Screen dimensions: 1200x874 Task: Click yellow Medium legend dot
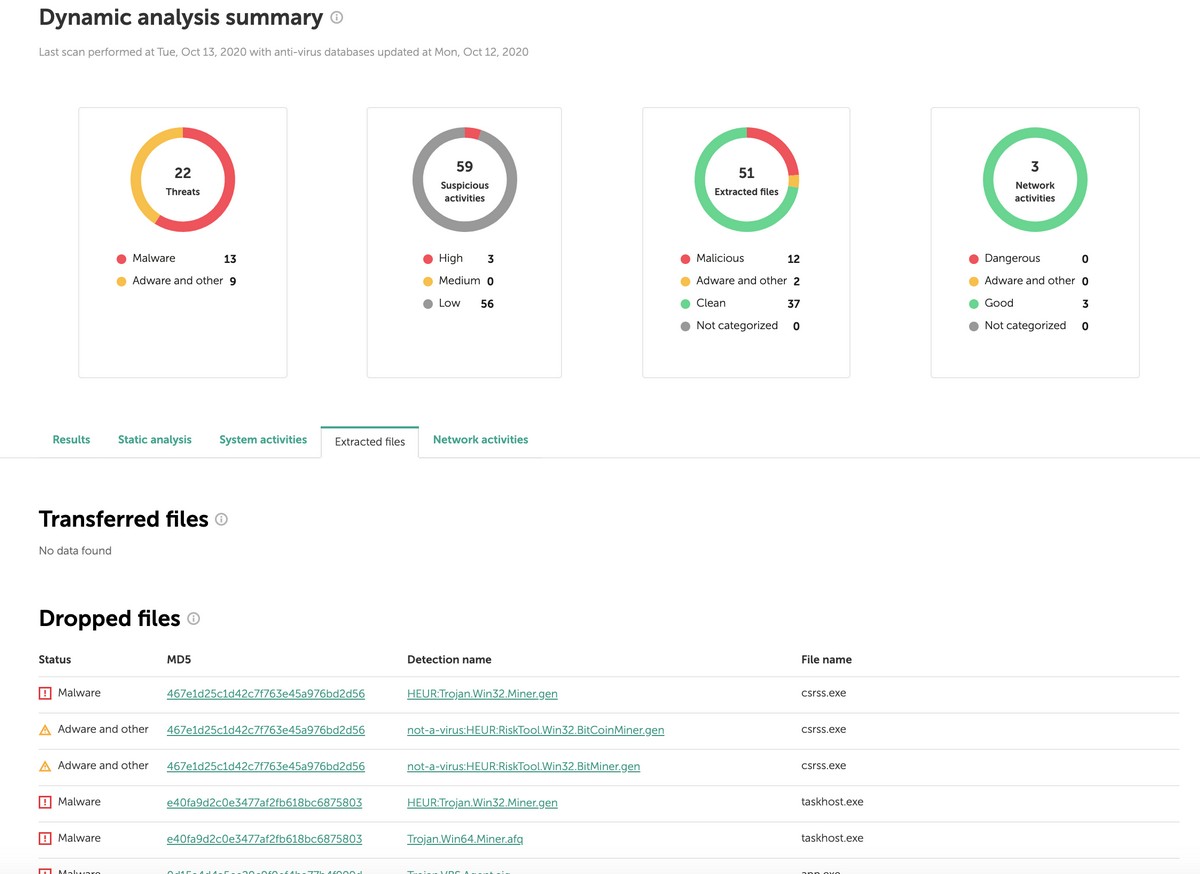pos(428,282)
